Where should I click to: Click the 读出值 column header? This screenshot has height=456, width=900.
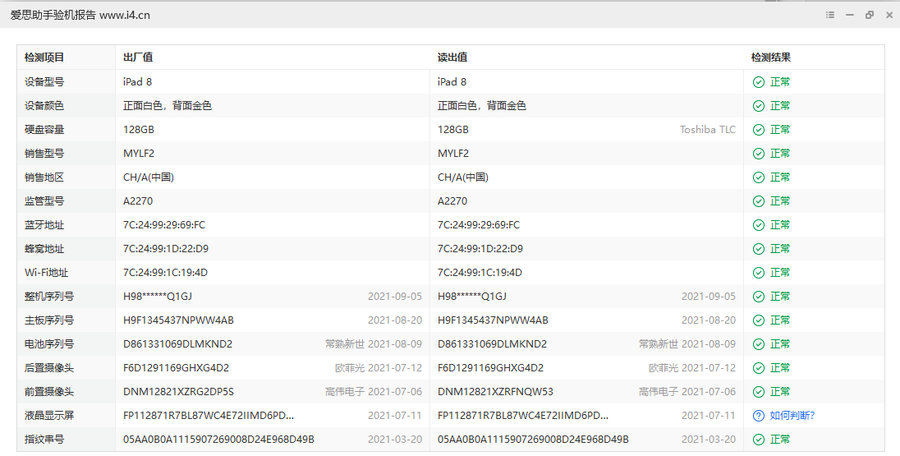pos(452,57)
